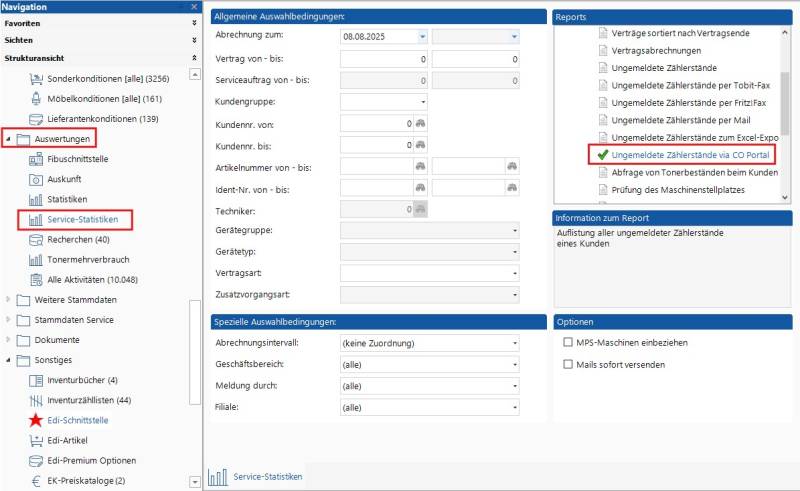Image resolution: width=800 pixels, height=491 pixels.
Task: Collapse the Auswertungen tree folder
Action: (x=8, y=139)
